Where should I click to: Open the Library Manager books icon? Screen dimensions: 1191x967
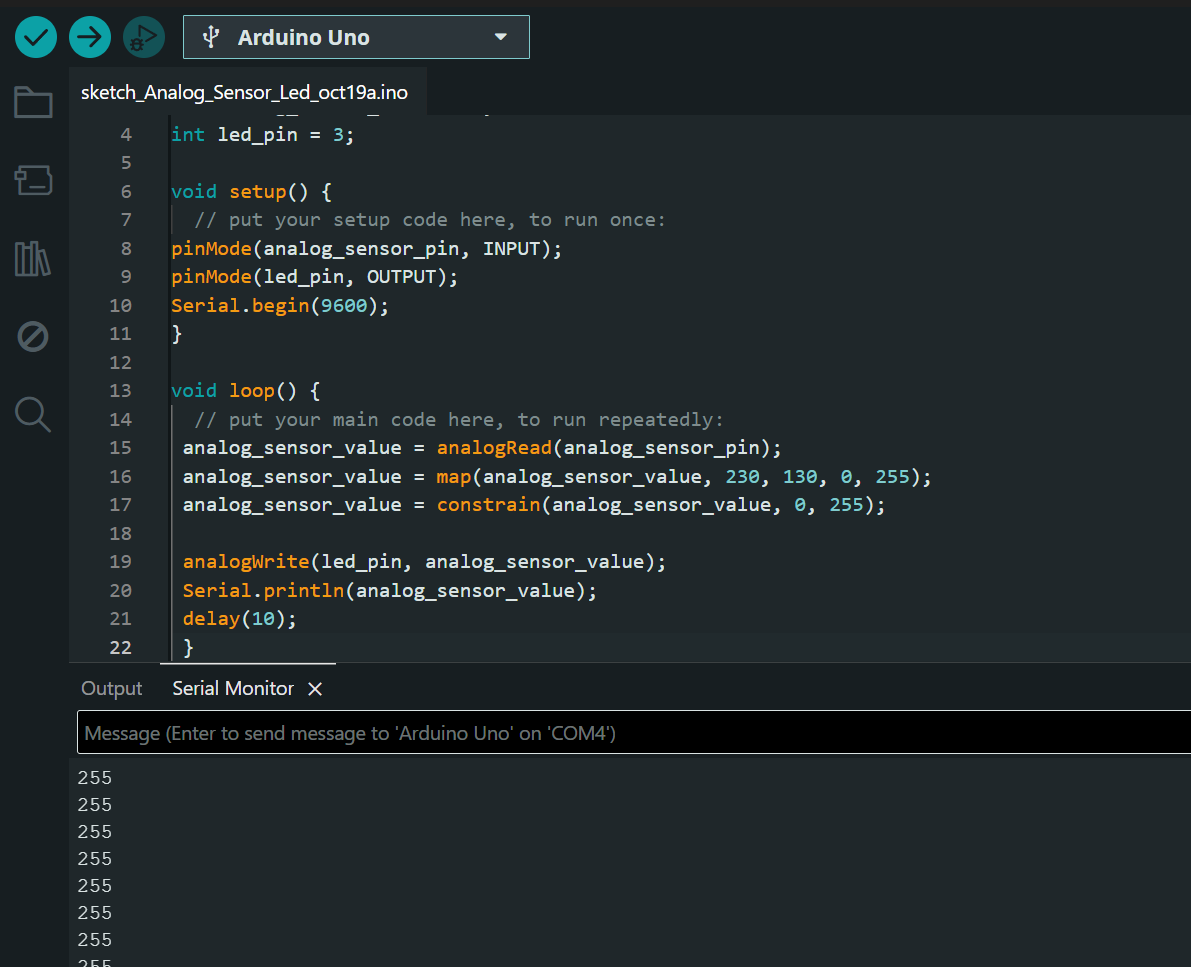[x=33, y=259]
